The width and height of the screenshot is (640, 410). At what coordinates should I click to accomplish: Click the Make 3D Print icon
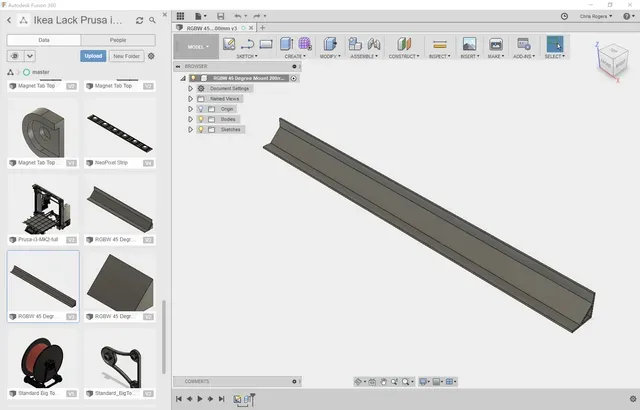[496, 44]
